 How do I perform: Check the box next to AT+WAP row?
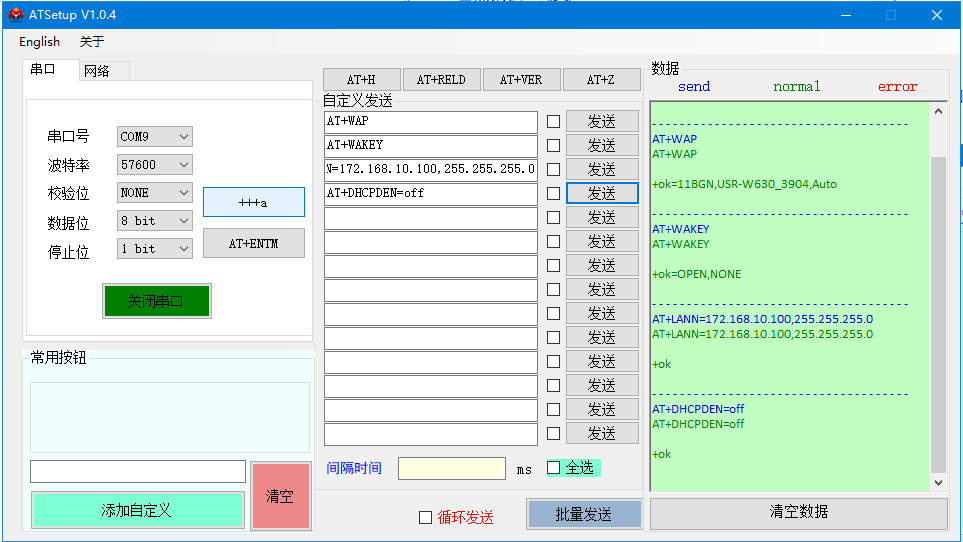[553, 121]
